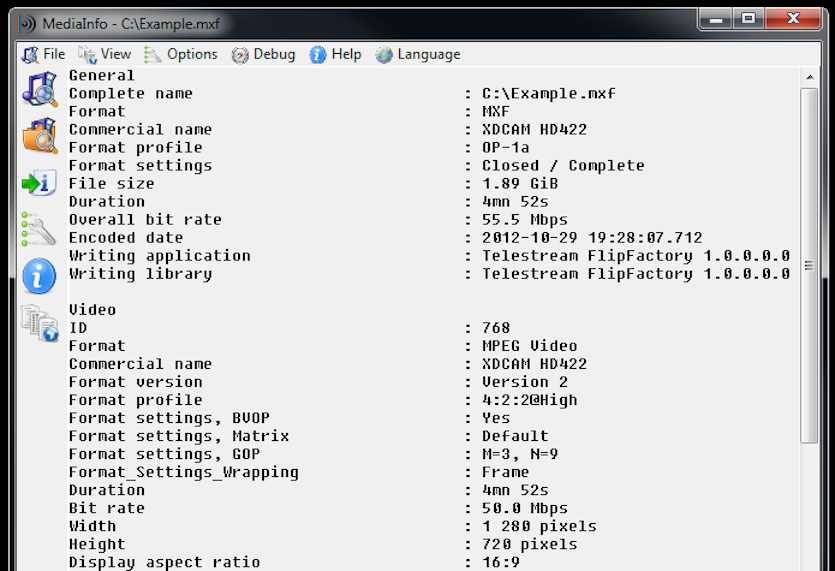Click the open folder sidebar icon
Screen dimensions: 835x571
tap(40, 136)
